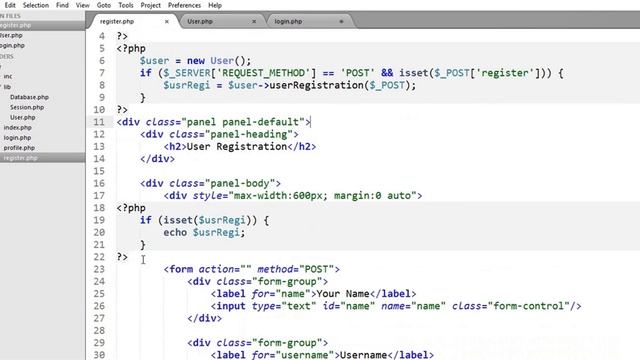640x360 pixels.
Task: Open login.php in the folder tree
Action: 17,138
